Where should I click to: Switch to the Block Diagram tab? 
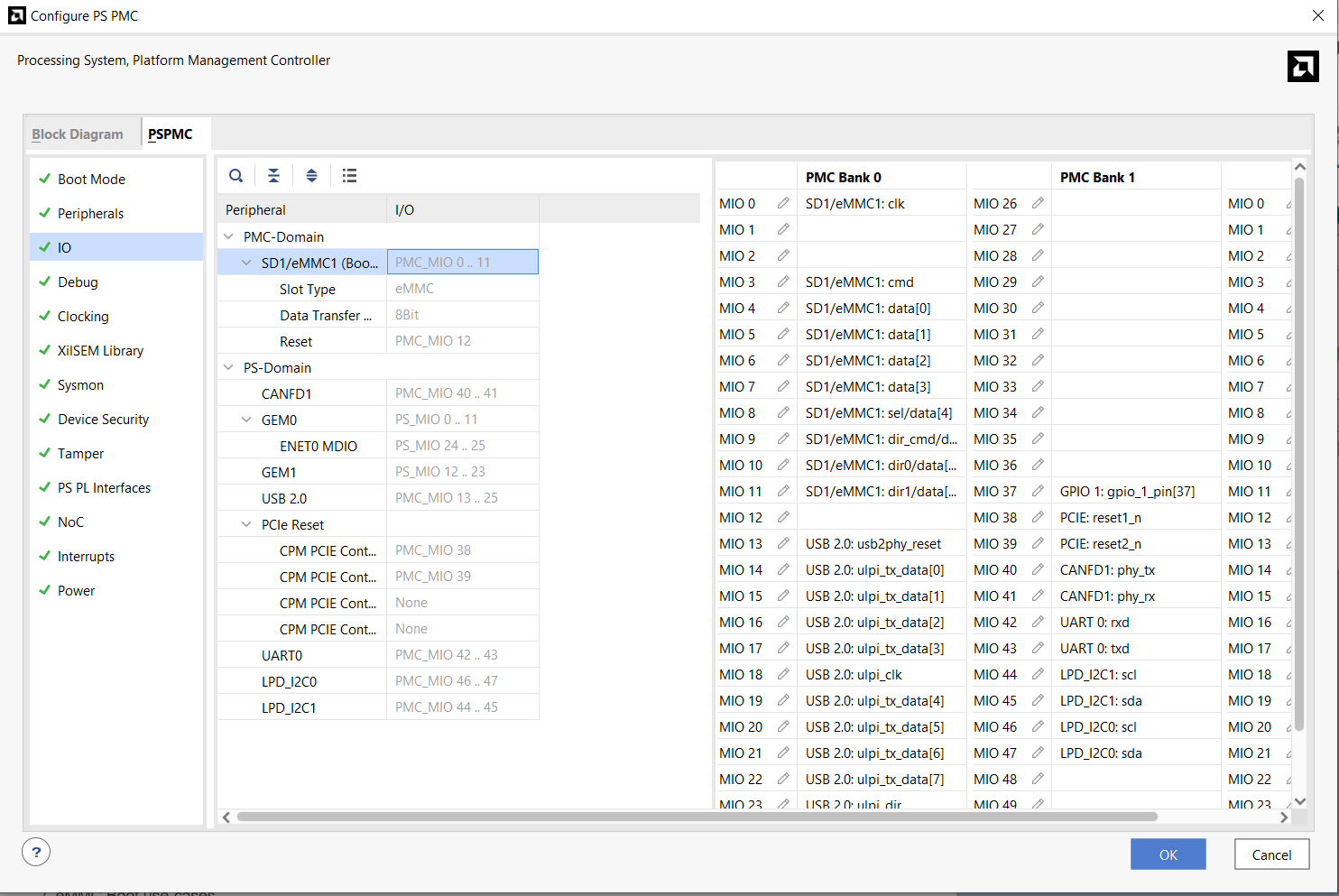(x=78, y=134)
